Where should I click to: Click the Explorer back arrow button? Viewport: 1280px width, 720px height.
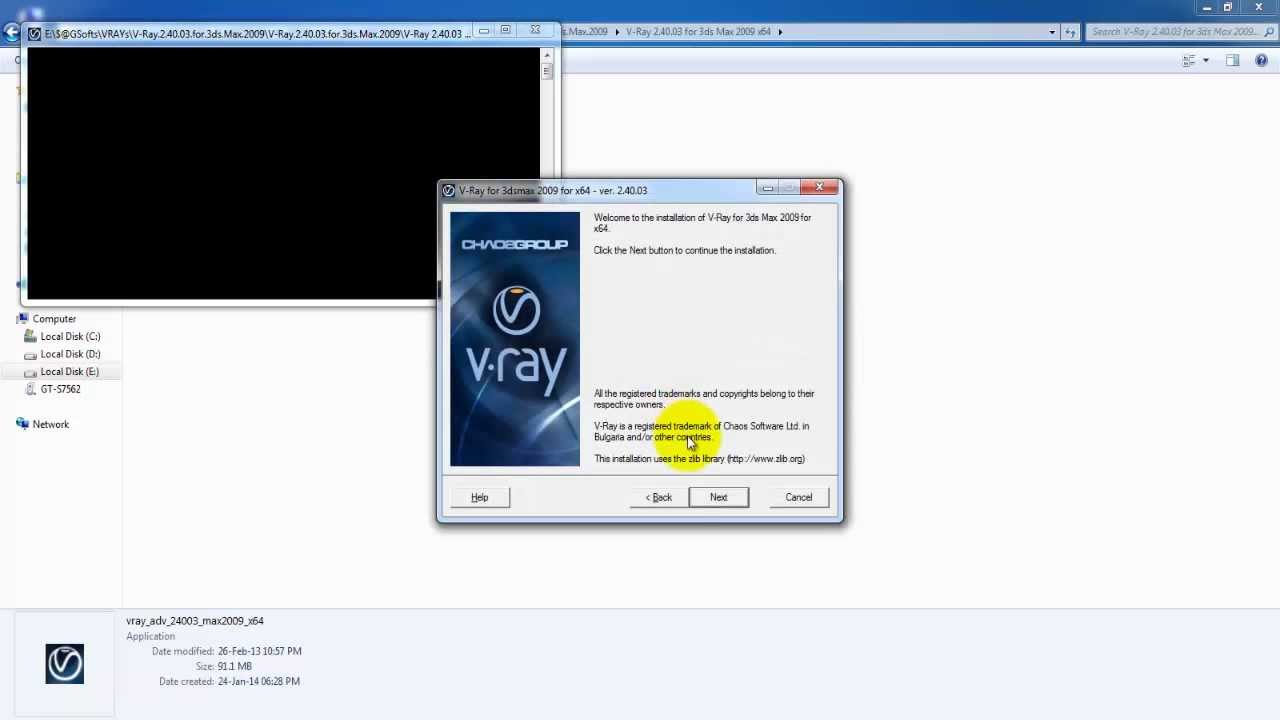11,32
